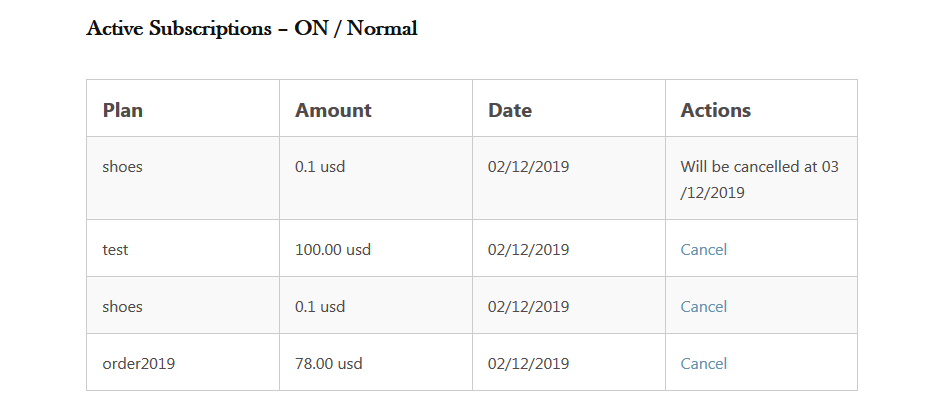Click the 100.00 usd amount cell
The image size is (950, 411).
[x=333, y=249]
